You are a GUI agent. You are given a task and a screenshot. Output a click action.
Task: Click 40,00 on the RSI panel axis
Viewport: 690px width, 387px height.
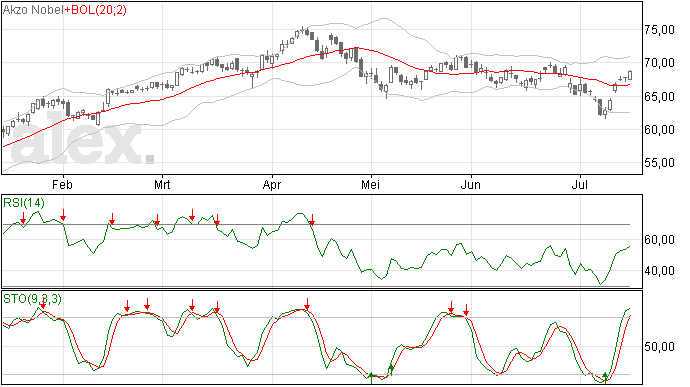coord(660,271)
